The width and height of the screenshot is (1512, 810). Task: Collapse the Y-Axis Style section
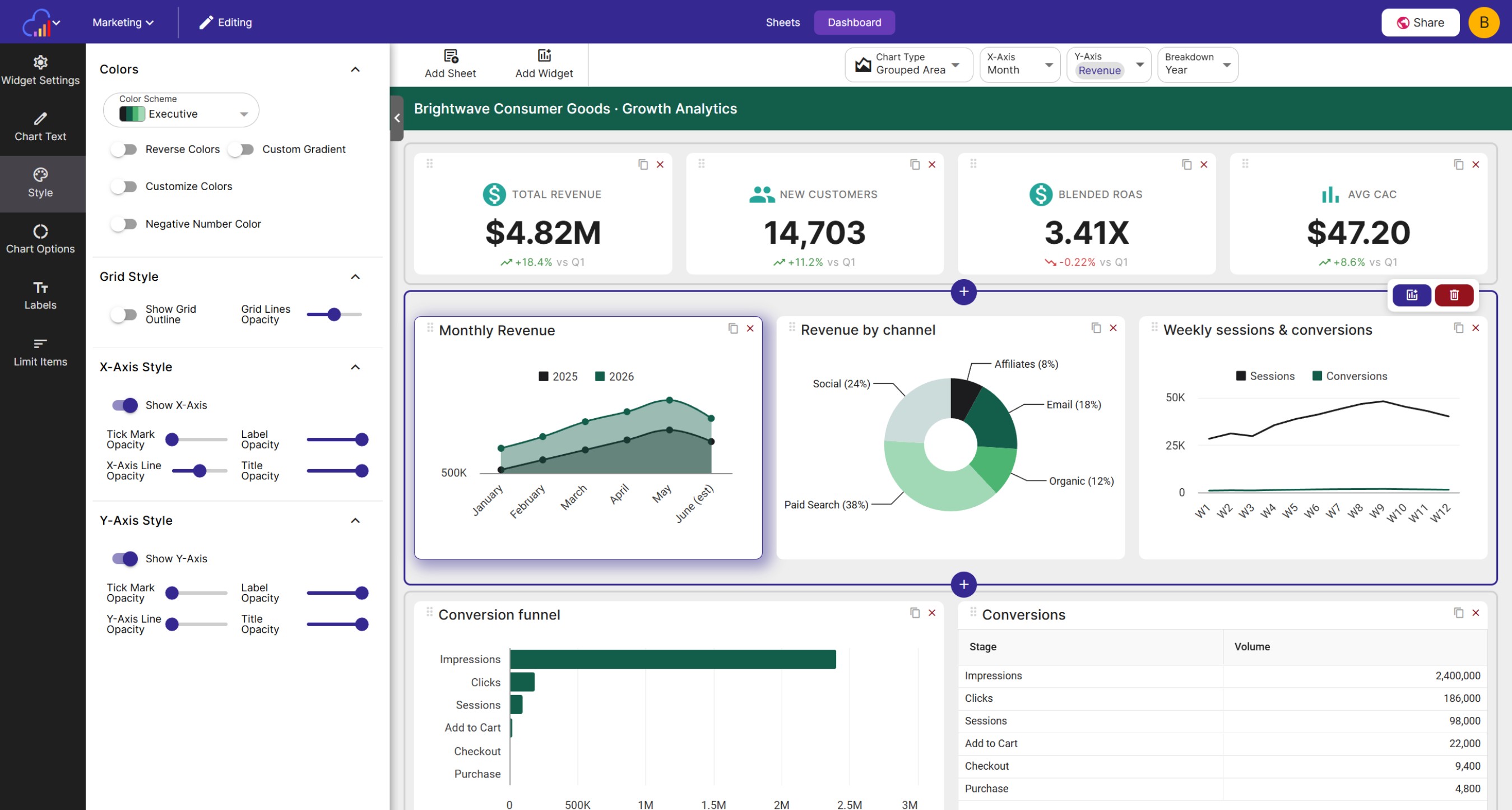(355, 520)
